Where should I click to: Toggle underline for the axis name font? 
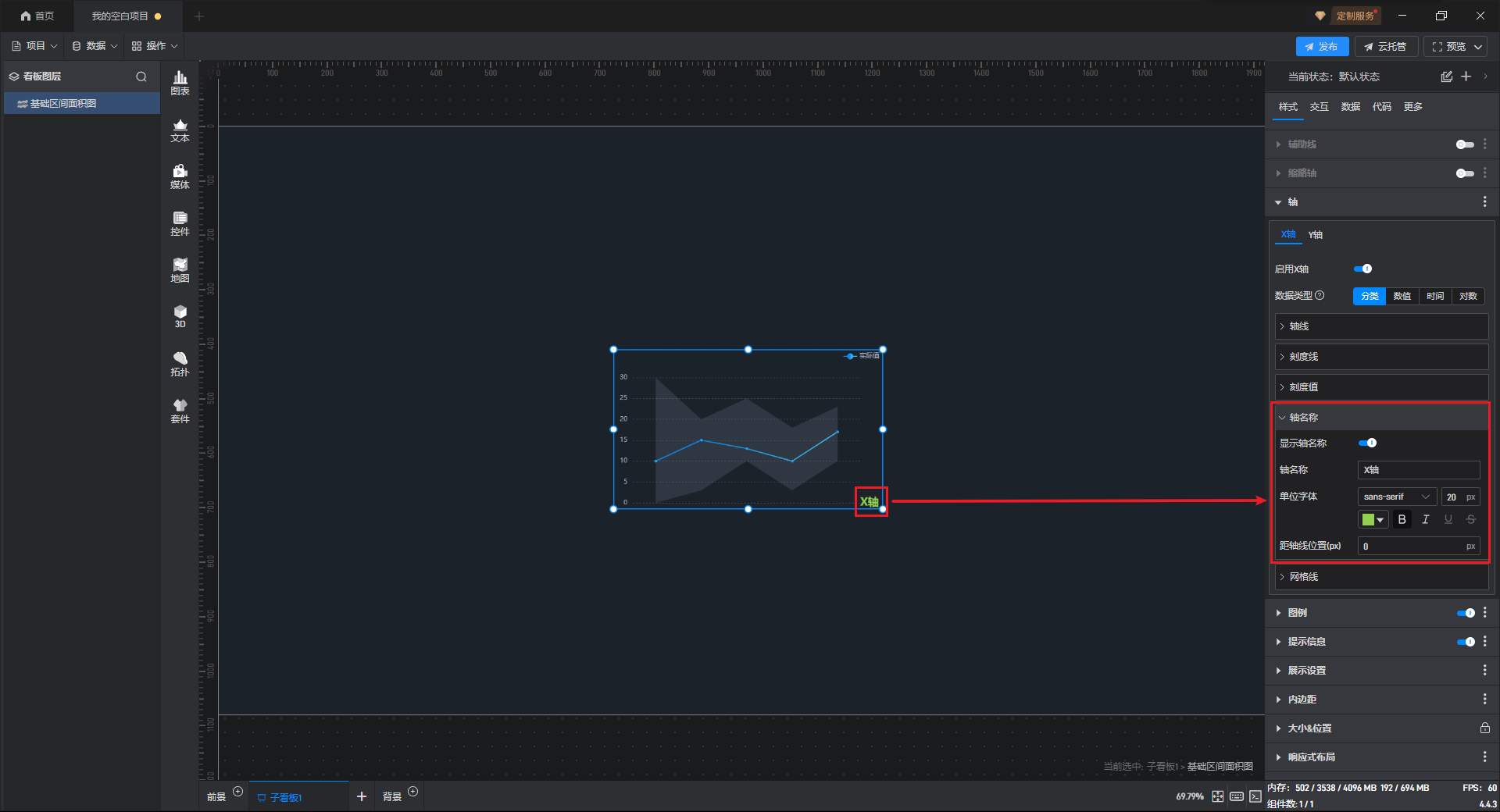(x=1448, y=519)
